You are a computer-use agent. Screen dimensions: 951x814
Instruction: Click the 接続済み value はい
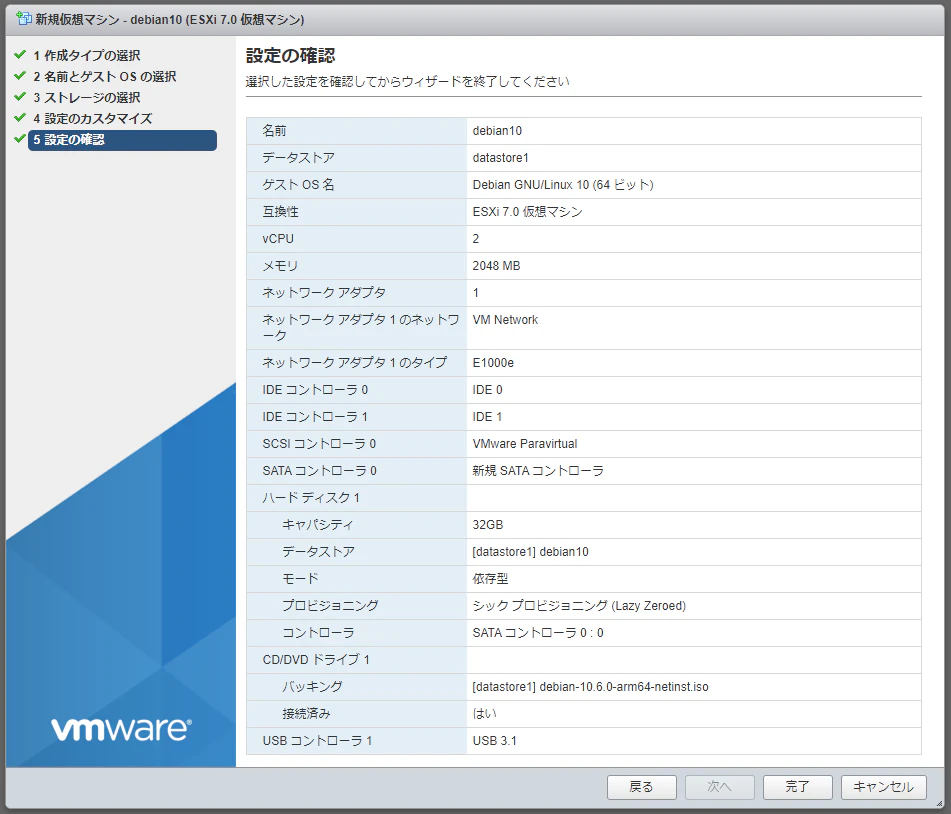[485, 714]
